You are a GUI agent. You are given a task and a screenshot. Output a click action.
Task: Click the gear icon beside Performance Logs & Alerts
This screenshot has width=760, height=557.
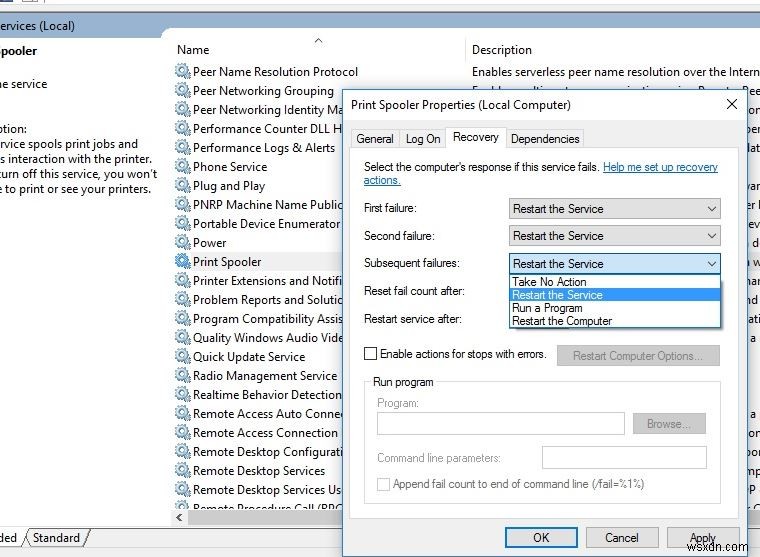tap(182, 147)
